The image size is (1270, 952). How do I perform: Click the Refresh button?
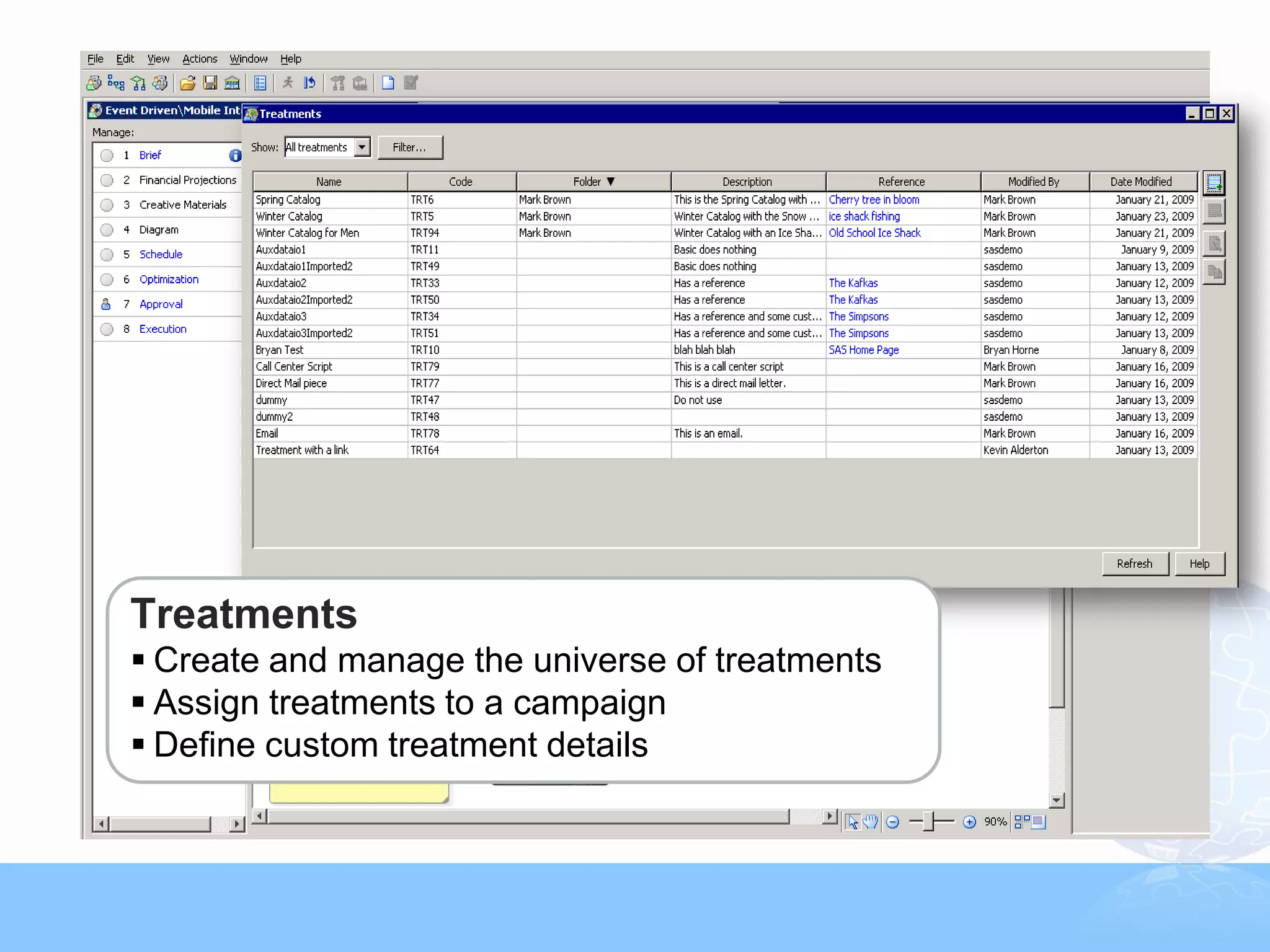click(1135, 564)
